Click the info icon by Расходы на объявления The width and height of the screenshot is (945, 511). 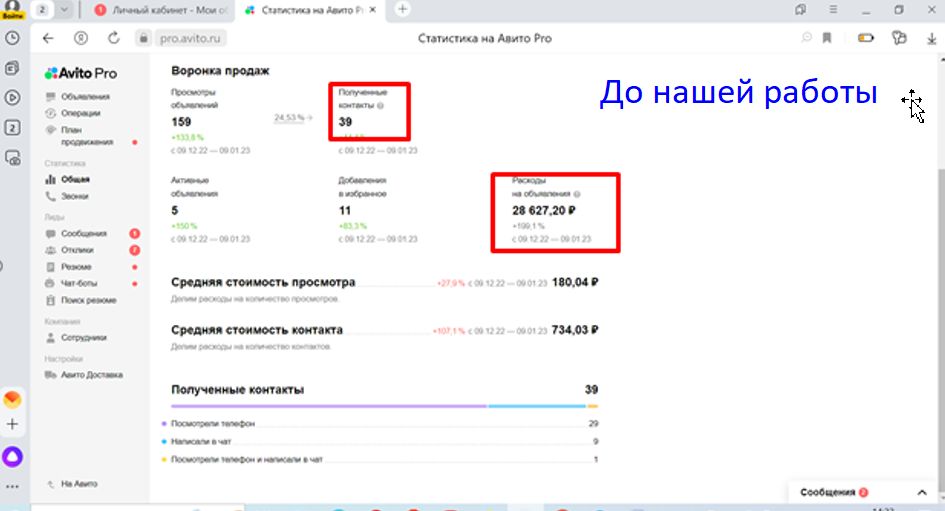pos(577,194)
